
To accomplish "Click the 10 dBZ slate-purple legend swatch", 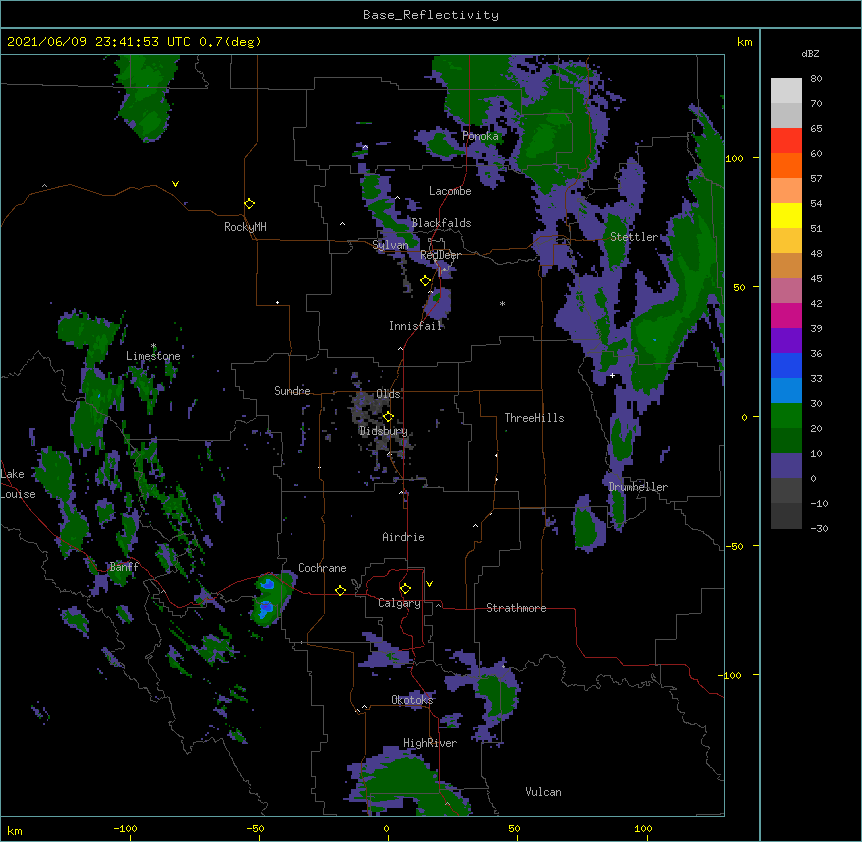I will click(x=786, y=466).
